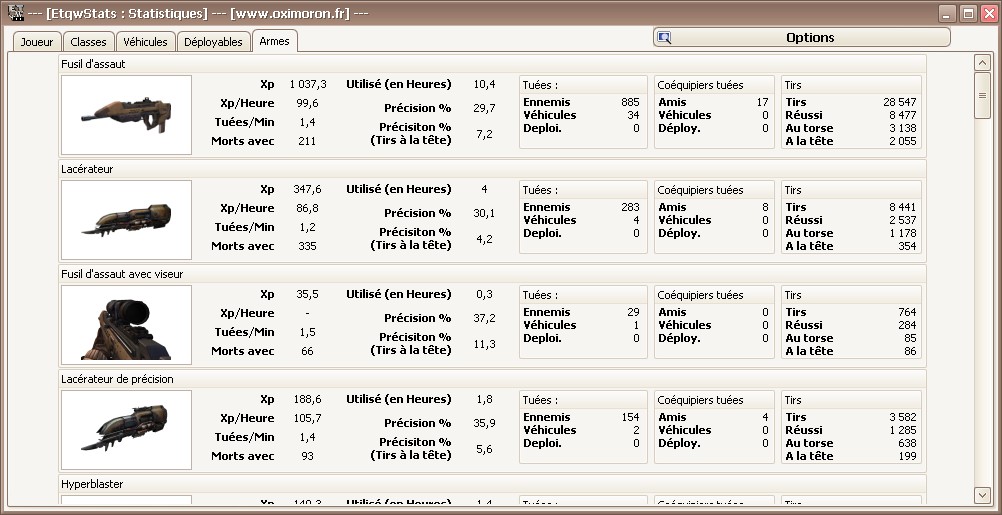Click the Fusil d'assaut avec viseur image
This screenshot has height=515, width=1002.
pos(126,325)
